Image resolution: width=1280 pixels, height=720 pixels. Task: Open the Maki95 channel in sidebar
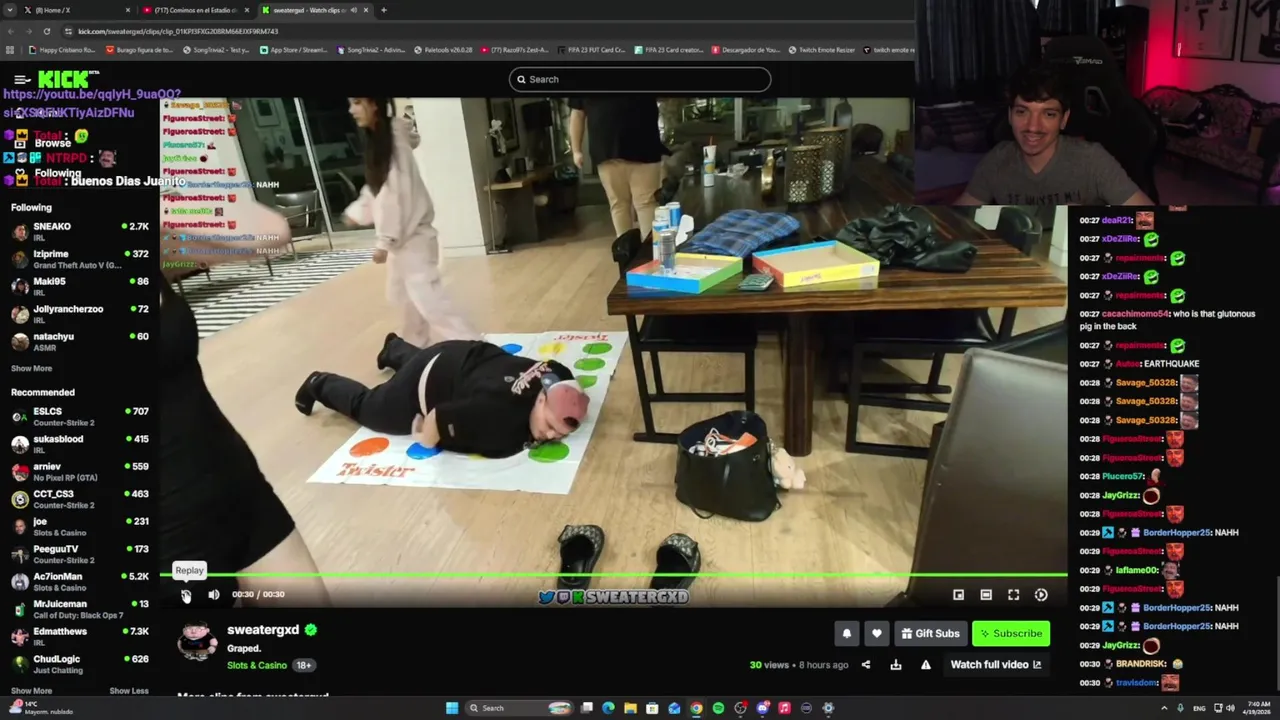(80, 287)
